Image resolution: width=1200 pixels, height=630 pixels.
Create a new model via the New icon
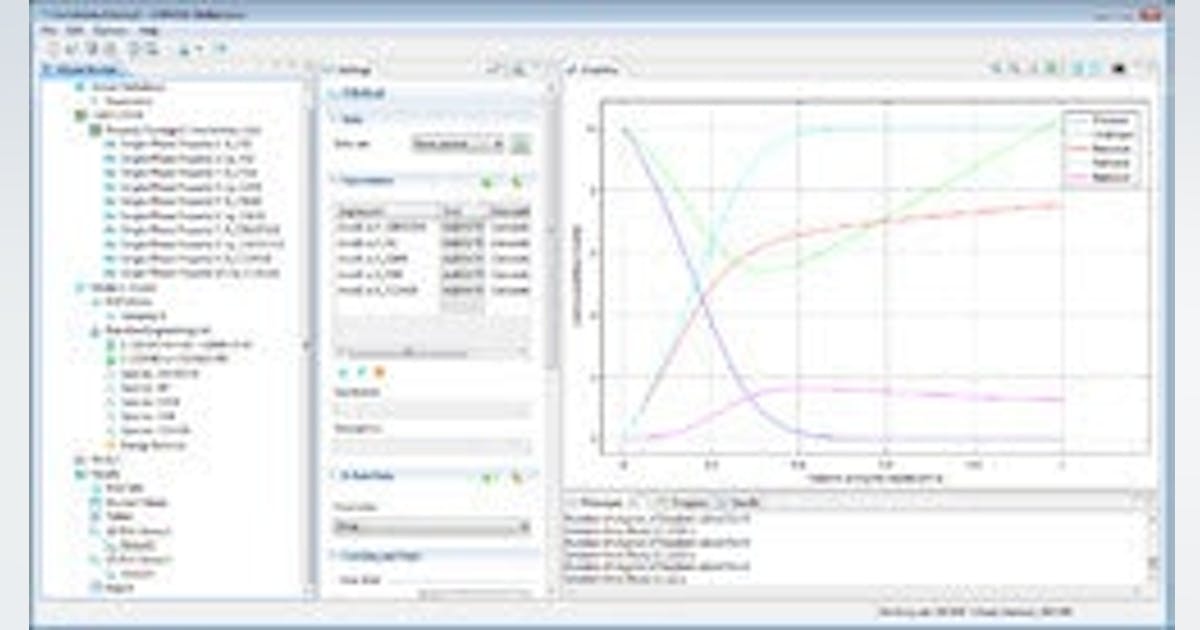(51, 47)
